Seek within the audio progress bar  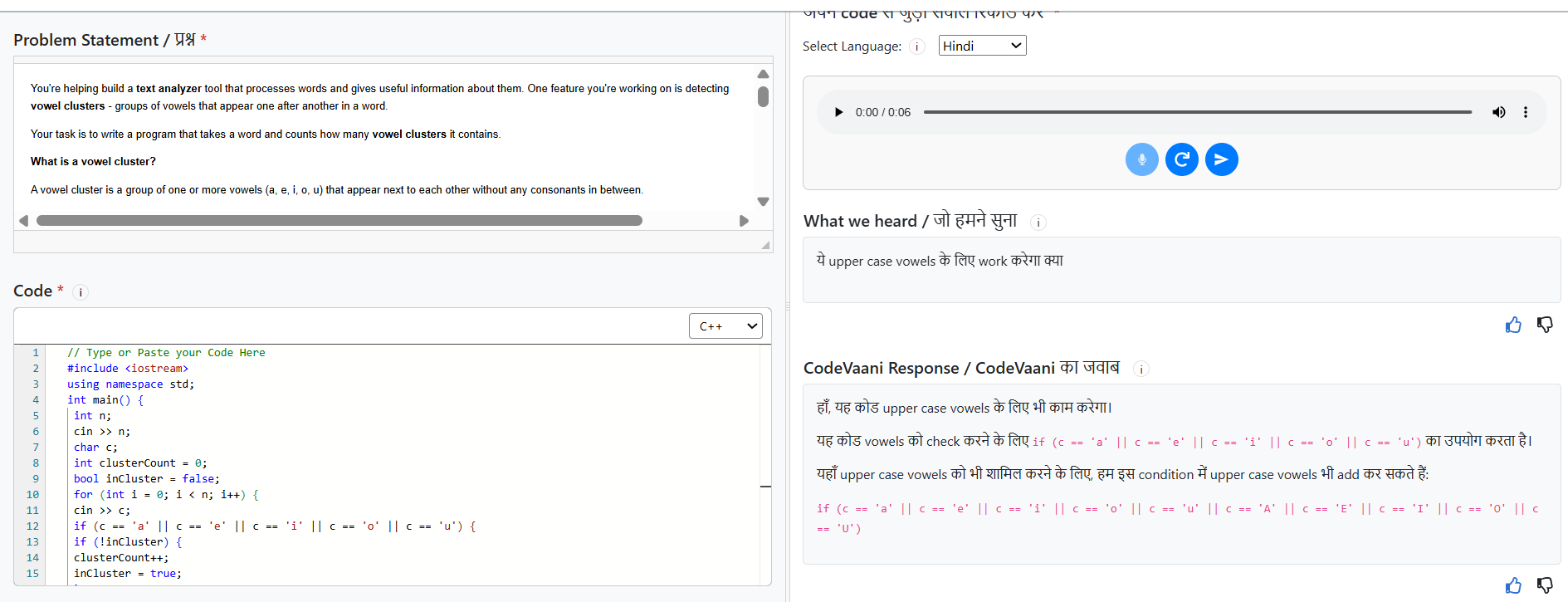coord(1198,112)
